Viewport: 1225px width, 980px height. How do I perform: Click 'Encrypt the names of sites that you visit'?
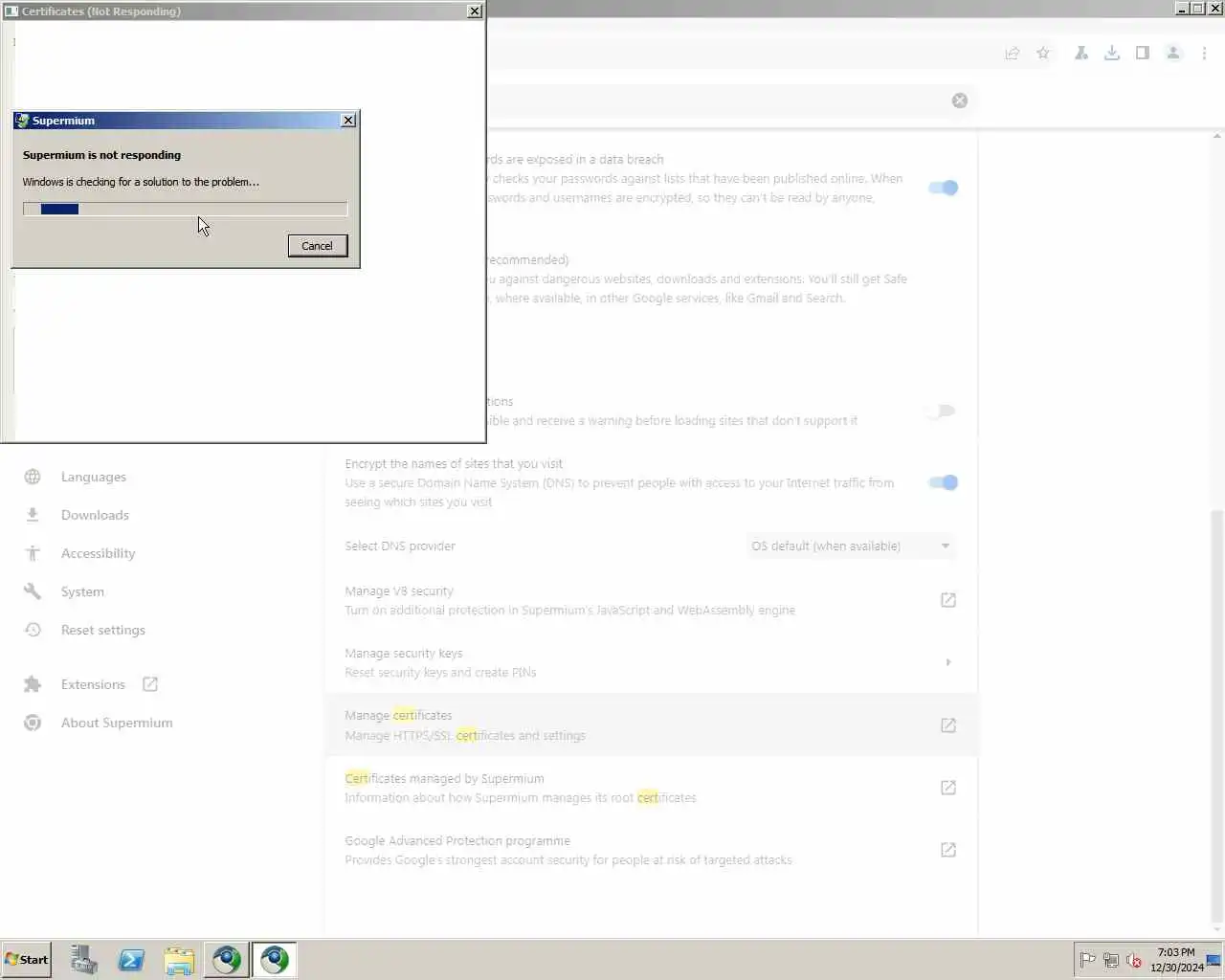coord(454,463)
